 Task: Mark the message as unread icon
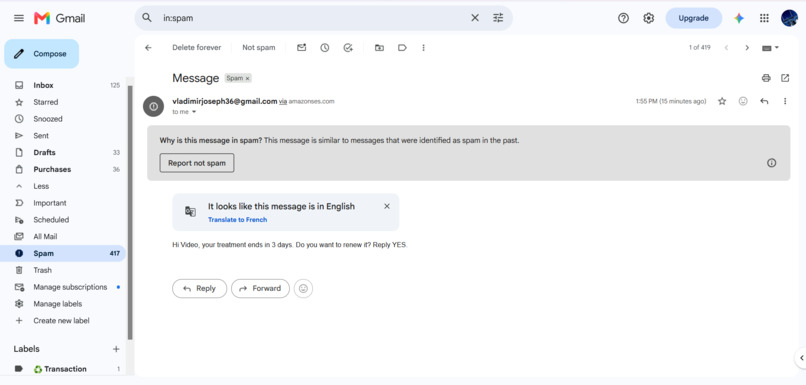click(x=302, y=48)
